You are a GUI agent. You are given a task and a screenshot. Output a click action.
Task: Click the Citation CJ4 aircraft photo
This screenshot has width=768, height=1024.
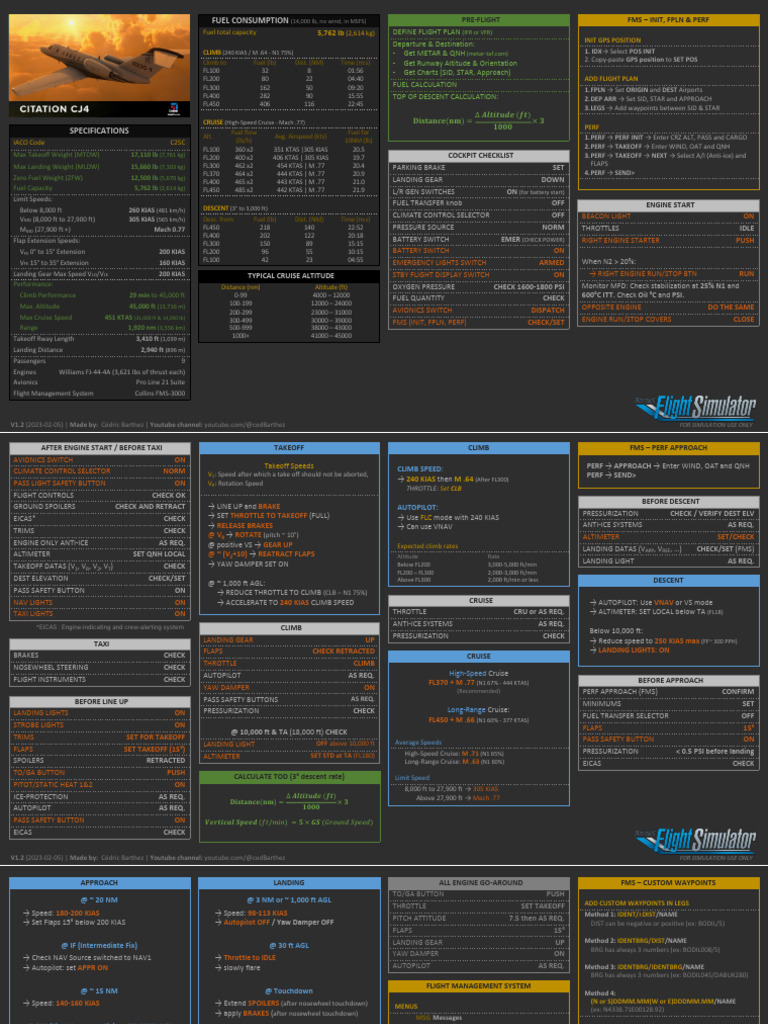pyautogui.click(x=100, y=65)
